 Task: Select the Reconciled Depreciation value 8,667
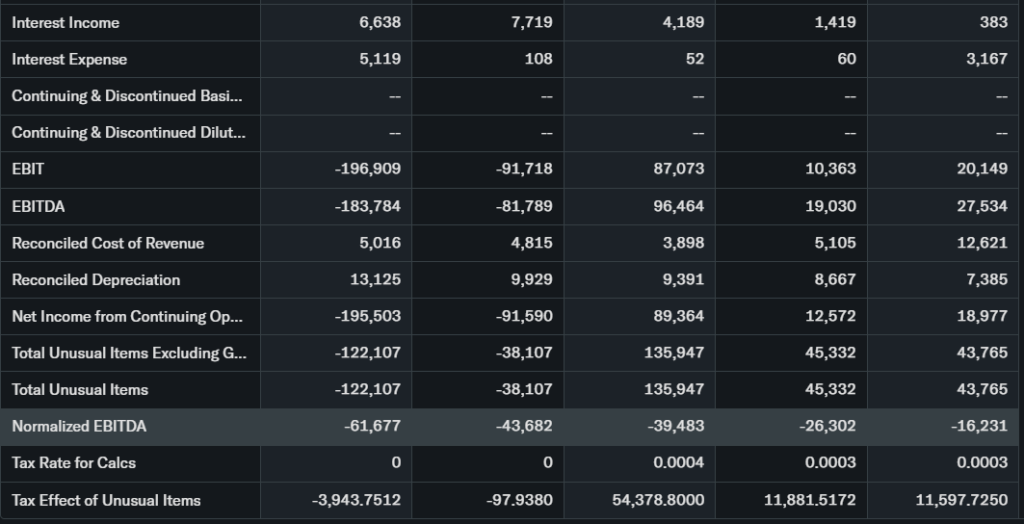(x=836, y=279)
